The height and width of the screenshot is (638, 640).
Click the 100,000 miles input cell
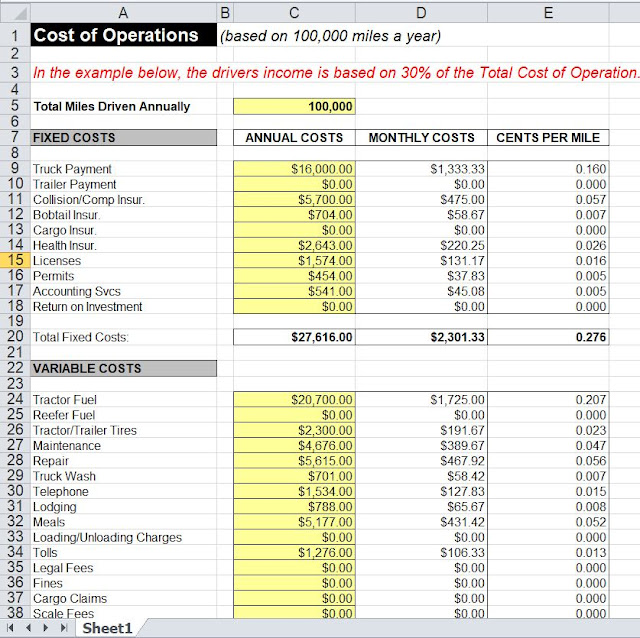(x=294, y=107)
